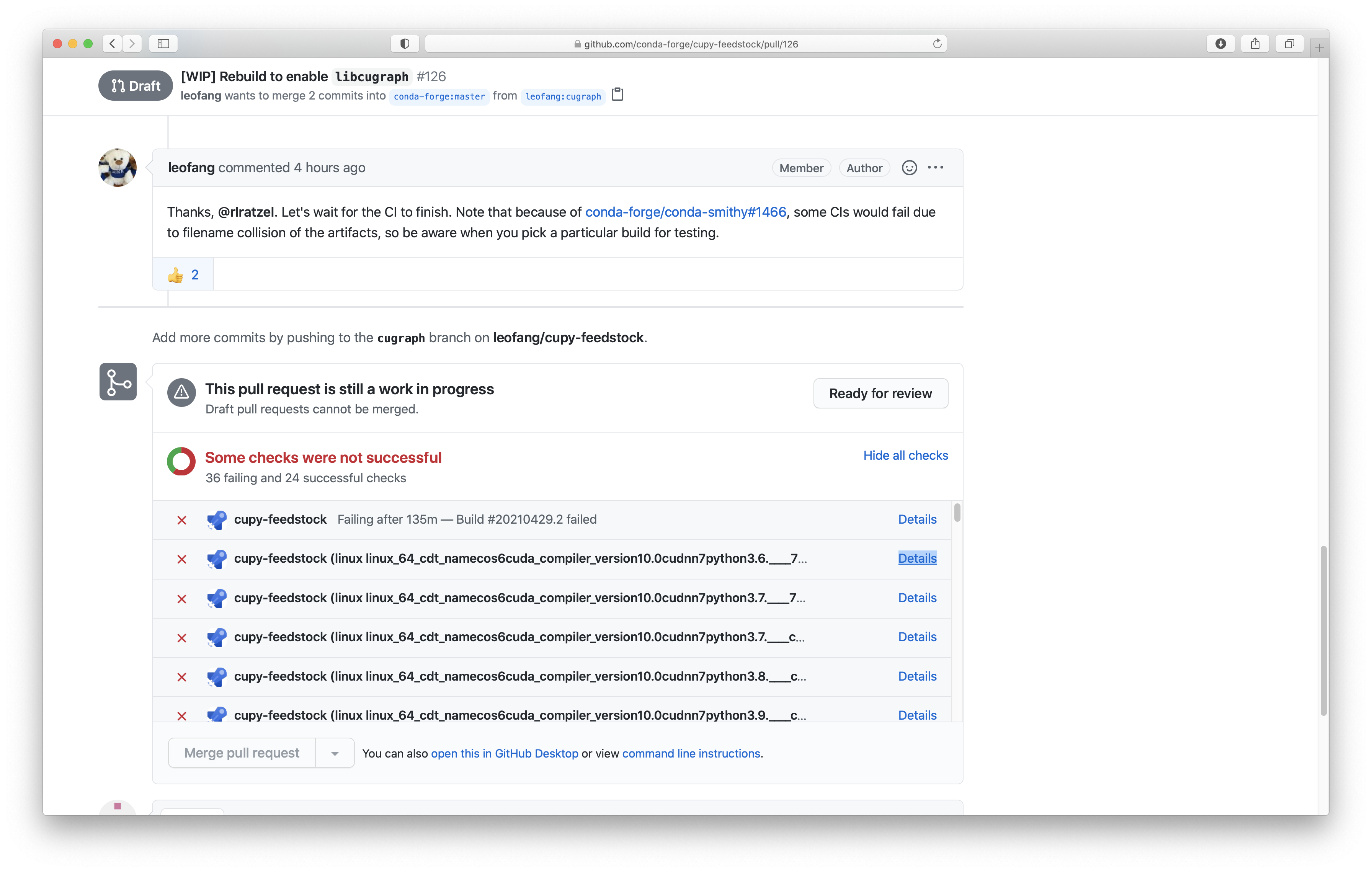Click leofang's avatar picture

click(x=118, y=167)
